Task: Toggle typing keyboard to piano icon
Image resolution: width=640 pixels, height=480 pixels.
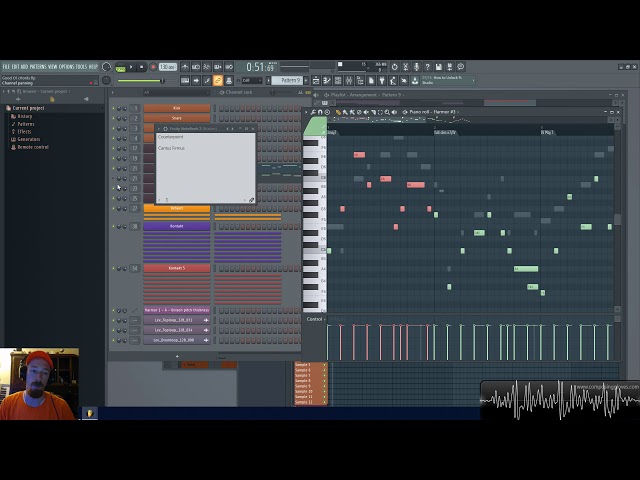Action: 185,80
